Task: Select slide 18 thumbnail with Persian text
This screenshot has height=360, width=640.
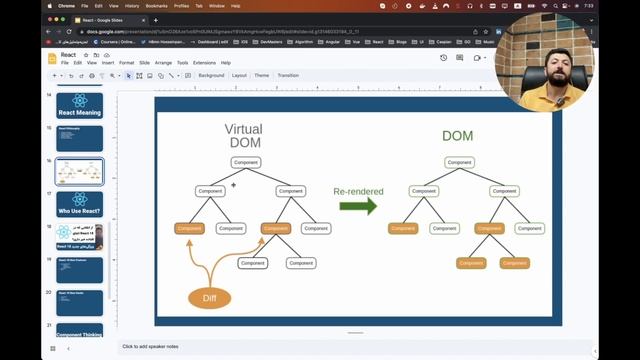Action: point(80,237)
